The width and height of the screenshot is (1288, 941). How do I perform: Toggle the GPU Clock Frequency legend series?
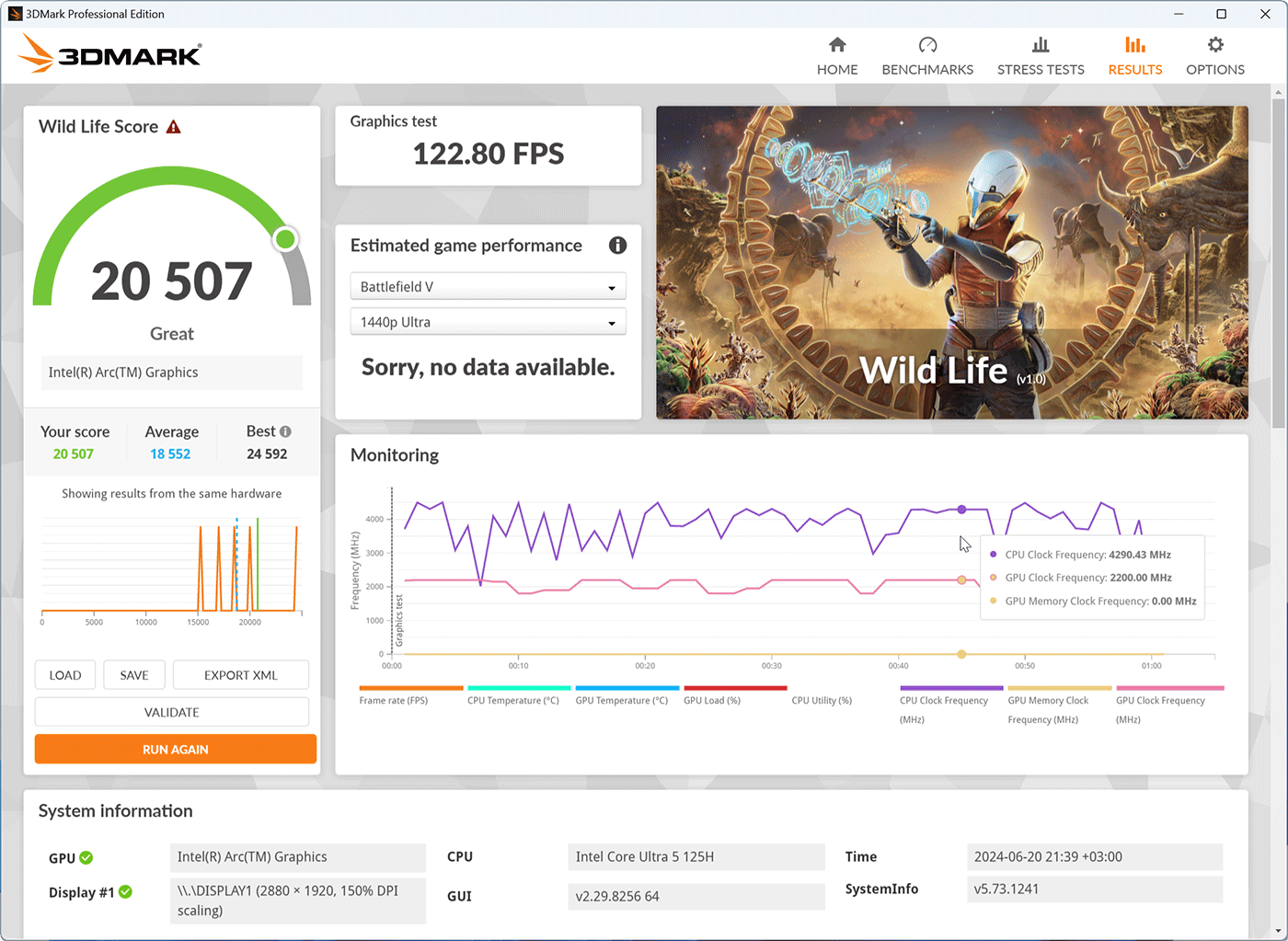[1169, 706]
